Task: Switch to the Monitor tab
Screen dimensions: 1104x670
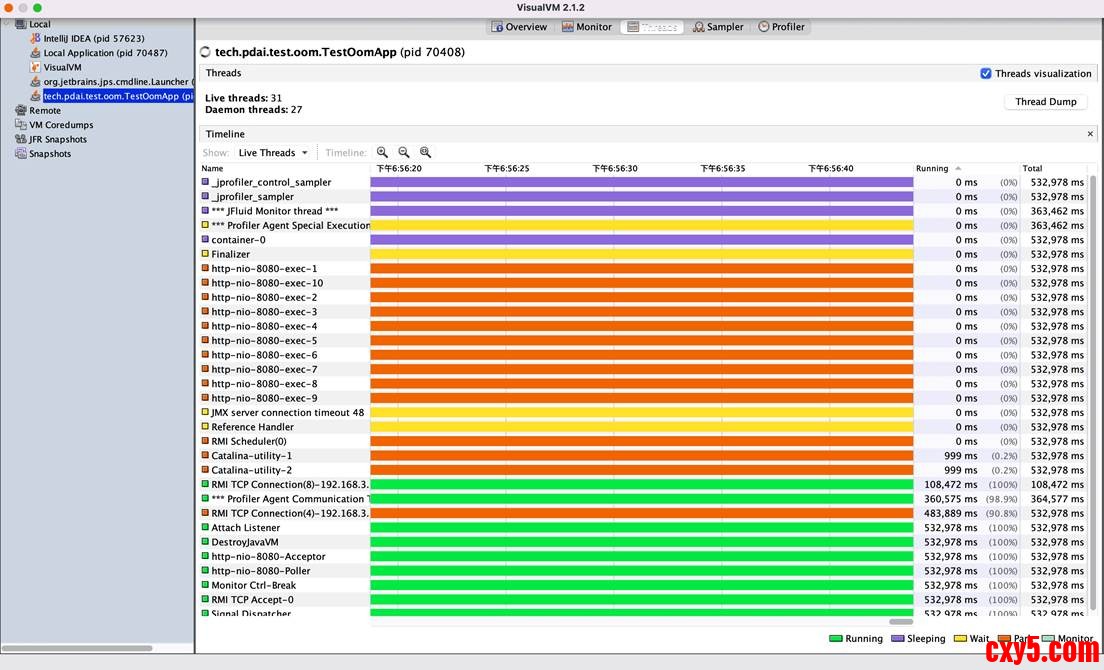Action: coord(586,27)
